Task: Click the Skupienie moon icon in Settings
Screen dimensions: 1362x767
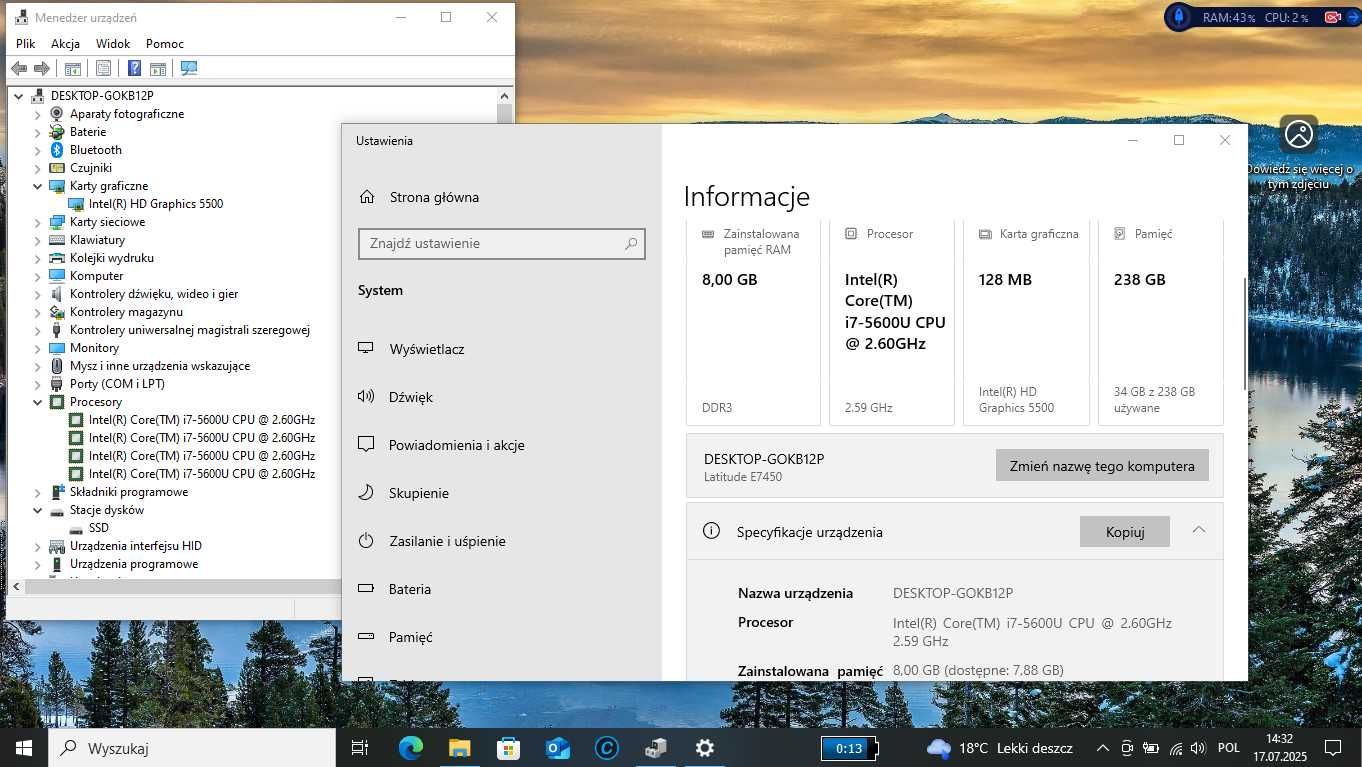Action: coord(366,493)
